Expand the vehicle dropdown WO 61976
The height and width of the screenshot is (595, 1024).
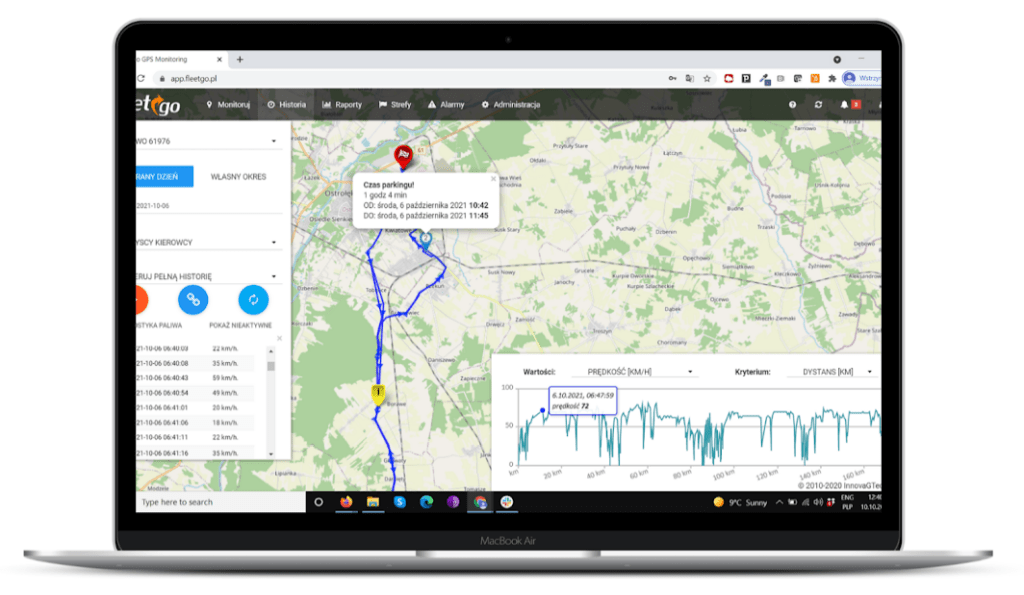208,141
